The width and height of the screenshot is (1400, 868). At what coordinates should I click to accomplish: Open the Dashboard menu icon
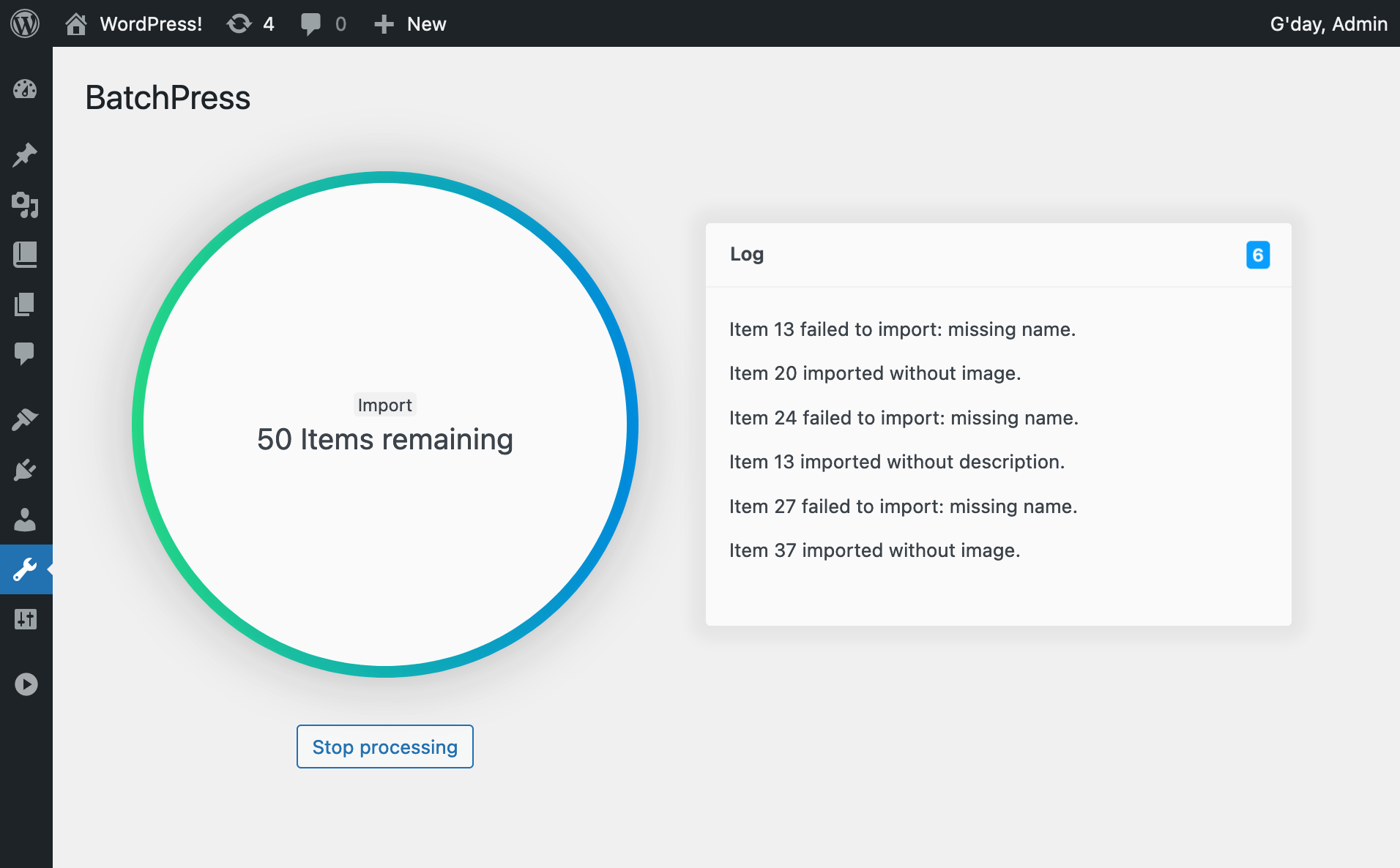click(25, 89)
